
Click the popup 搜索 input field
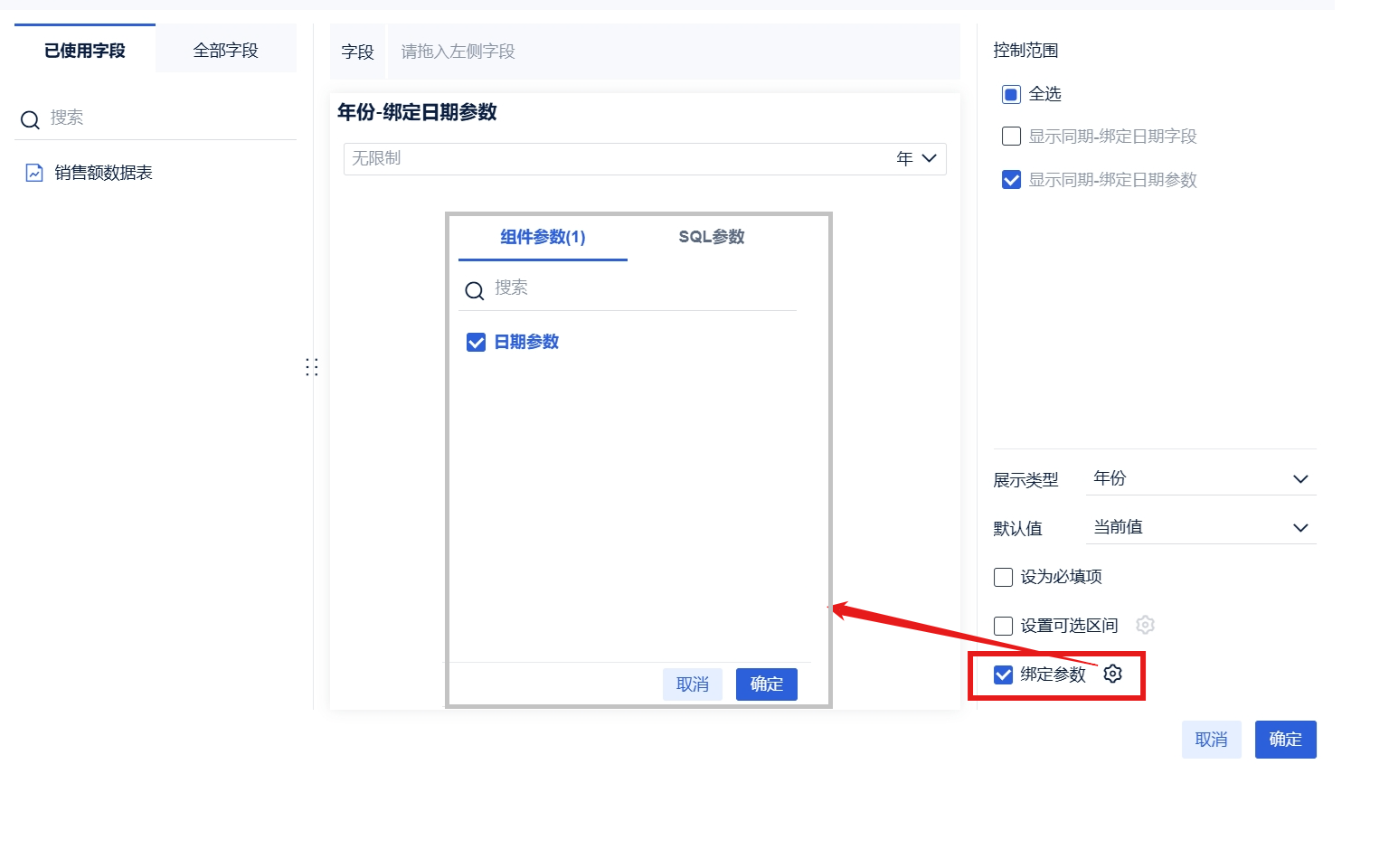pos(628,288)
